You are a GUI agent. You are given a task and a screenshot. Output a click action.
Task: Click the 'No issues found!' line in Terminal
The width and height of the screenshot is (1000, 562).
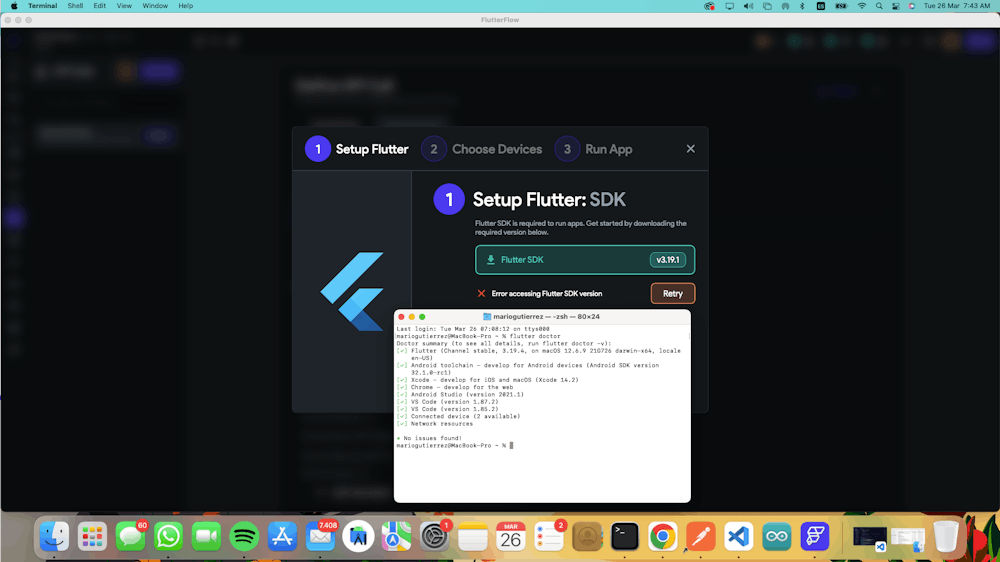[429, 438]
